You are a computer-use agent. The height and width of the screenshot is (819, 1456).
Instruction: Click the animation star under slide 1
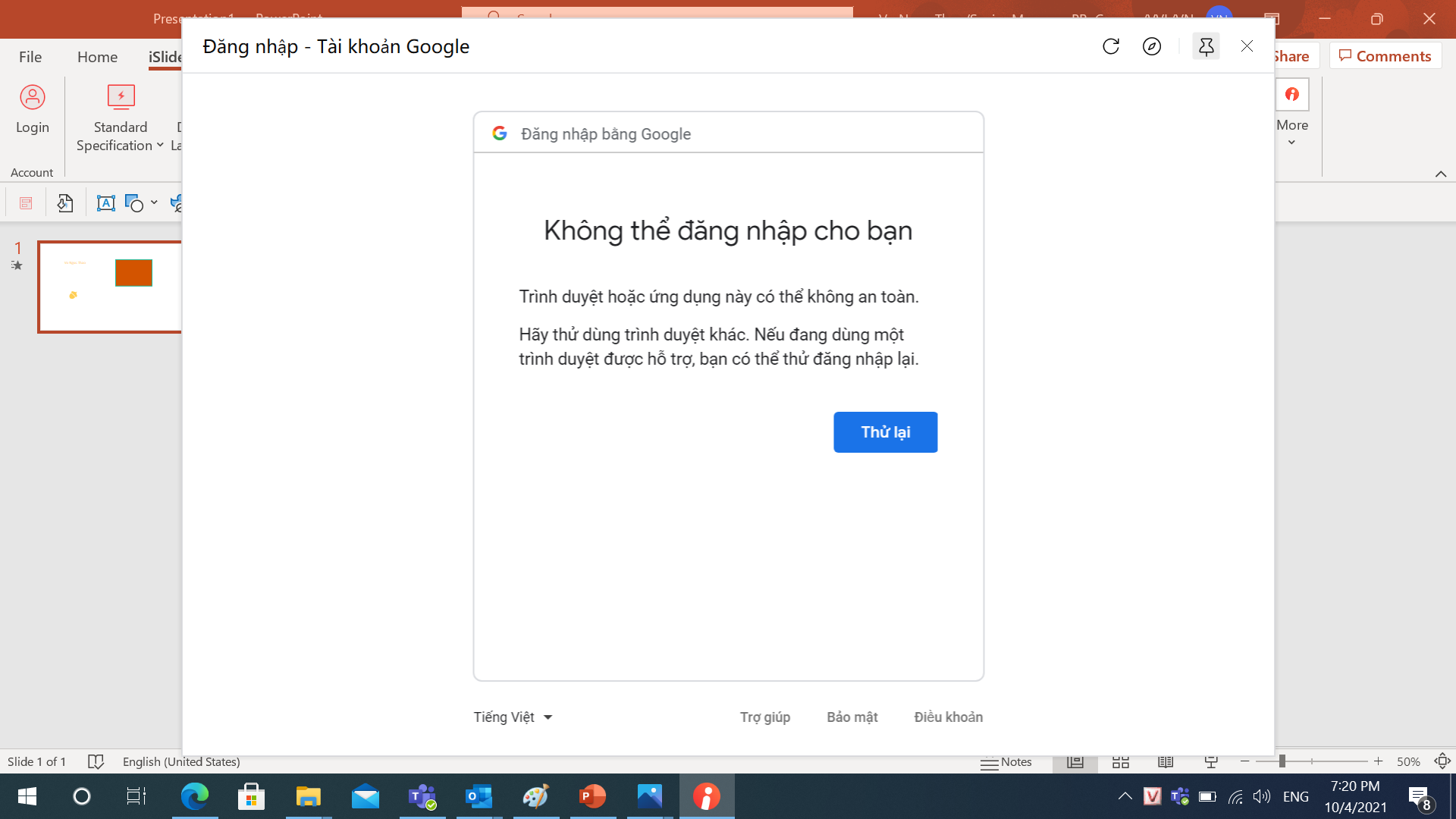coord(17,265)
